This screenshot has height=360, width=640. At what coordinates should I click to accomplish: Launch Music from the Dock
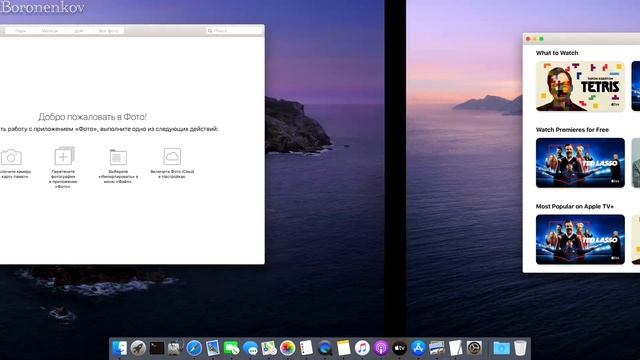tap(362, 348)
